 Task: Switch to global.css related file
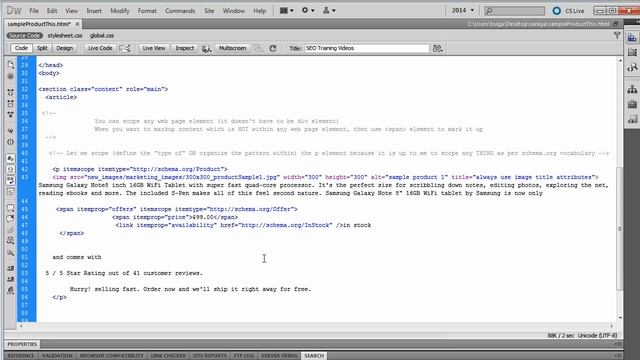click(x=102, y=36)
